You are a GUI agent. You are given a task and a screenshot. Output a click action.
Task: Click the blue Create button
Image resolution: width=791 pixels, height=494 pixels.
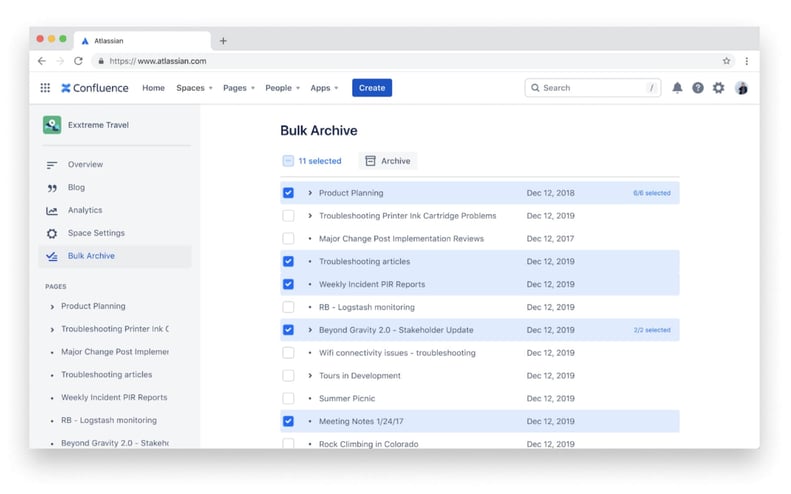(372, 88)
